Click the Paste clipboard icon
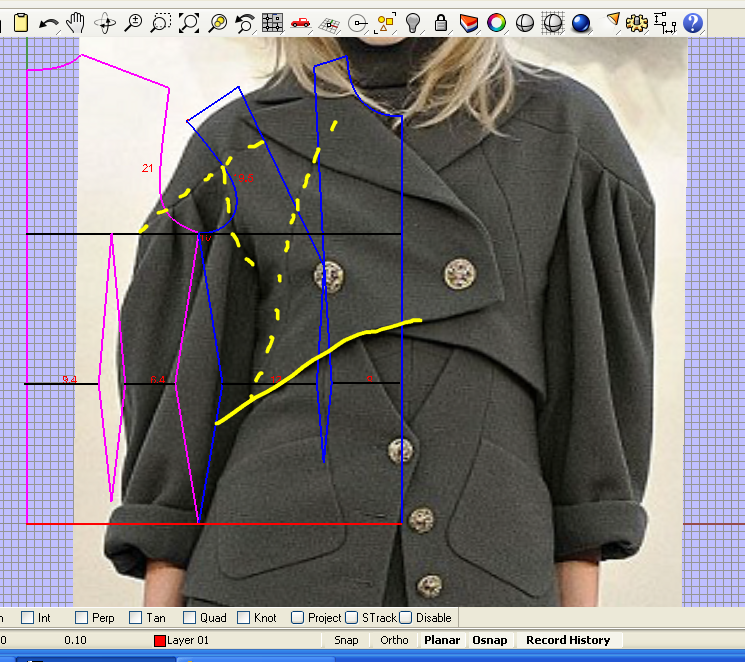The height and width of the screenshot is (662, 745). (x=21, y=23)
